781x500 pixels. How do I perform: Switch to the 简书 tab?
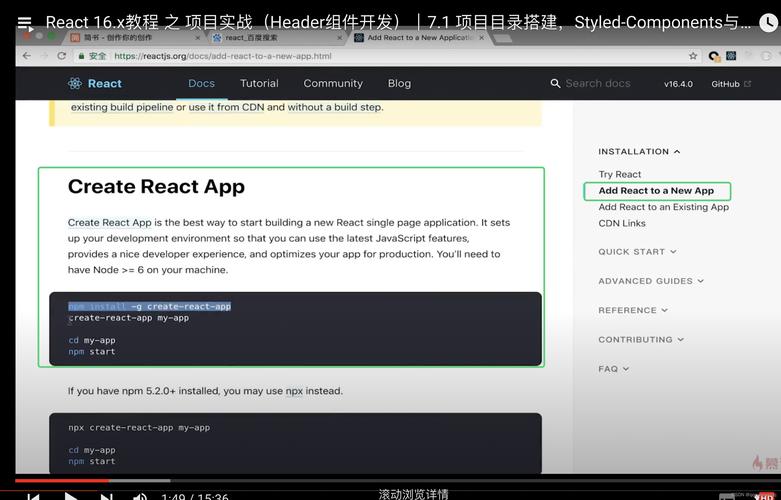click(x=135, y=38)
